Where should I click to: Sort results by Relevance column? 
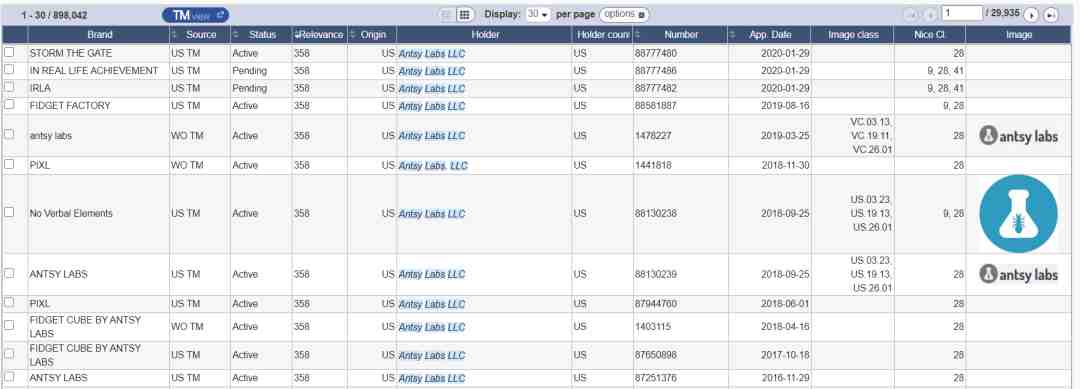pos(319,34)
